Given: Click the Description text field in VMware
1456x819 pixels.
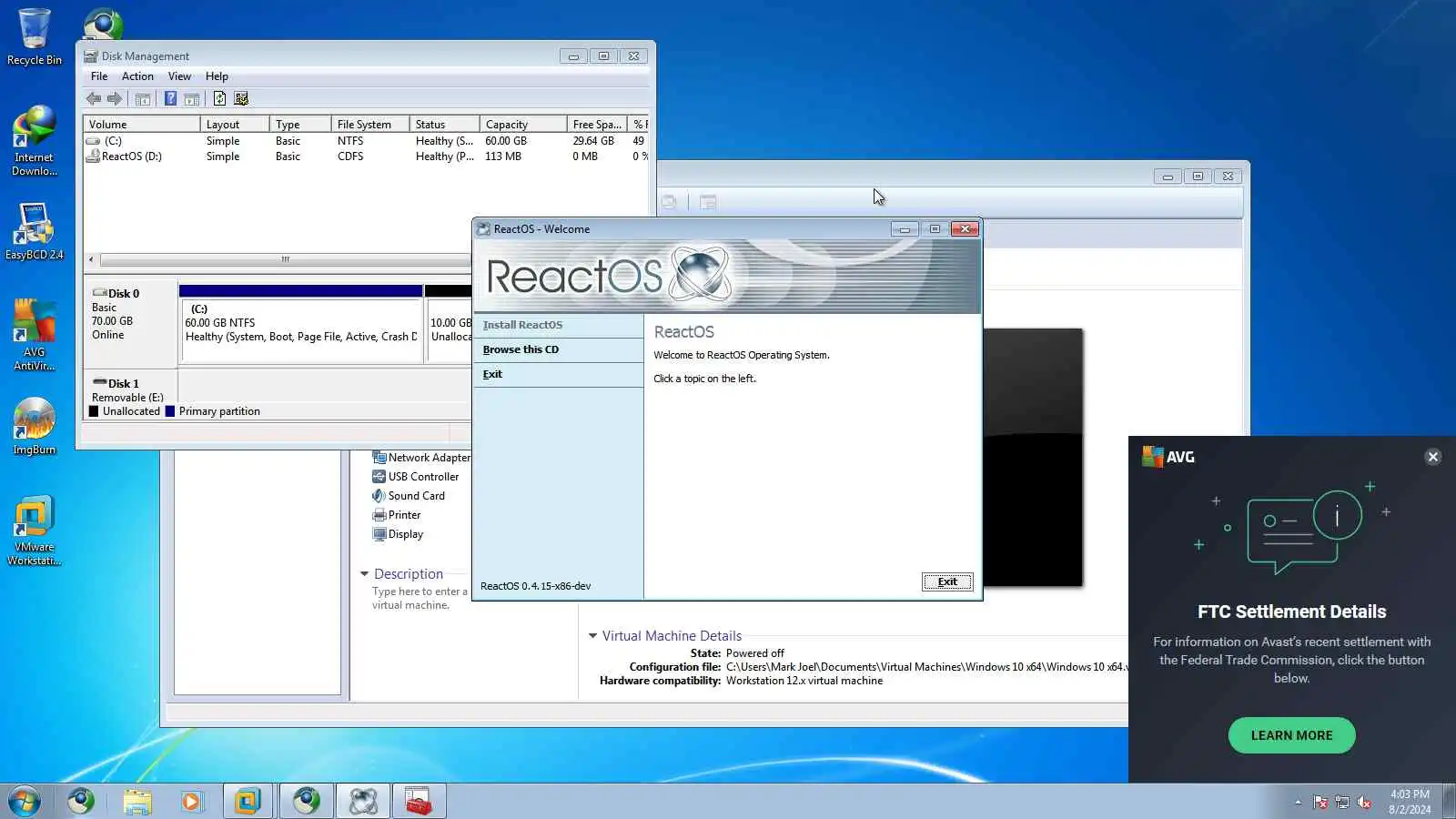Looking at the screenshot, I should click(420, 598).
